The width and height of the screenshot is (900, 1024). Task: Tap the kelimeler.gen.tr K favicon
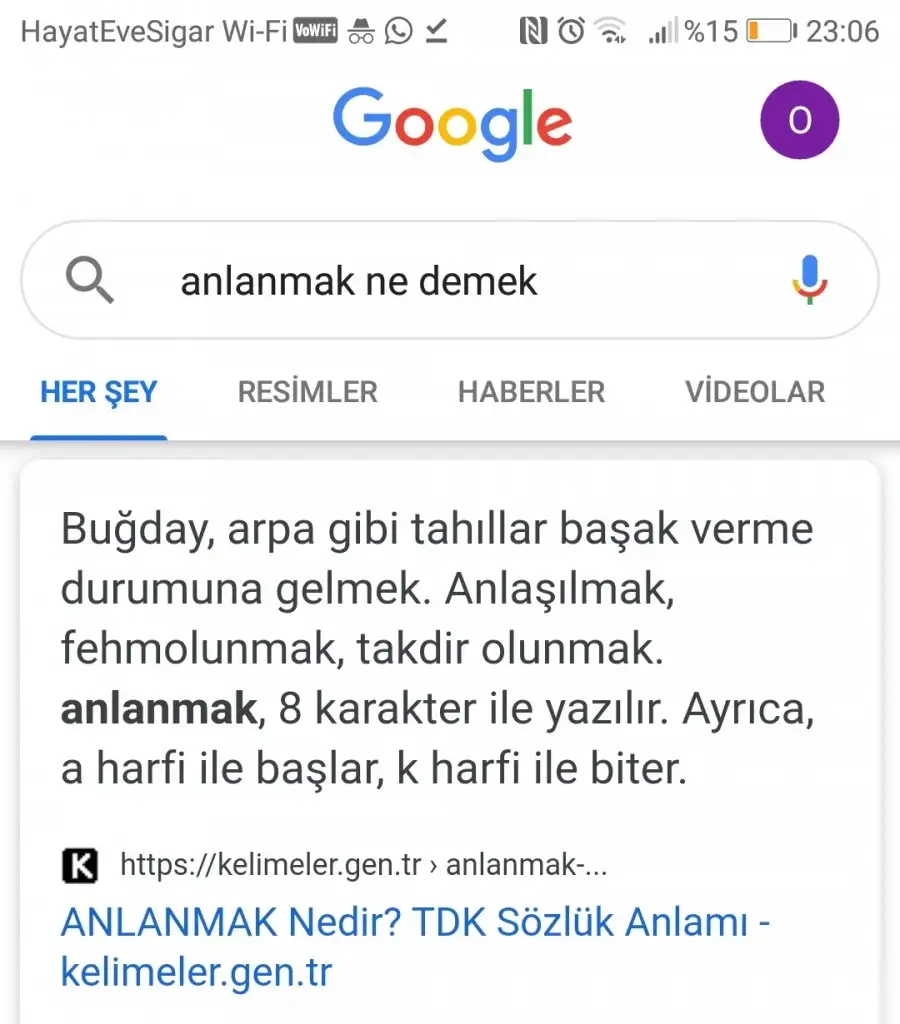click(x=80, y=865)
